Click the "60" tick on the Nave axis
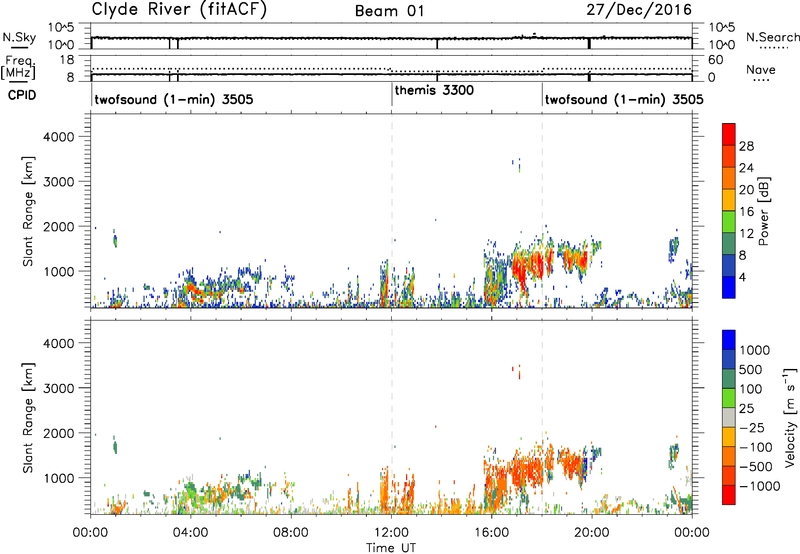 pos(715,60)
